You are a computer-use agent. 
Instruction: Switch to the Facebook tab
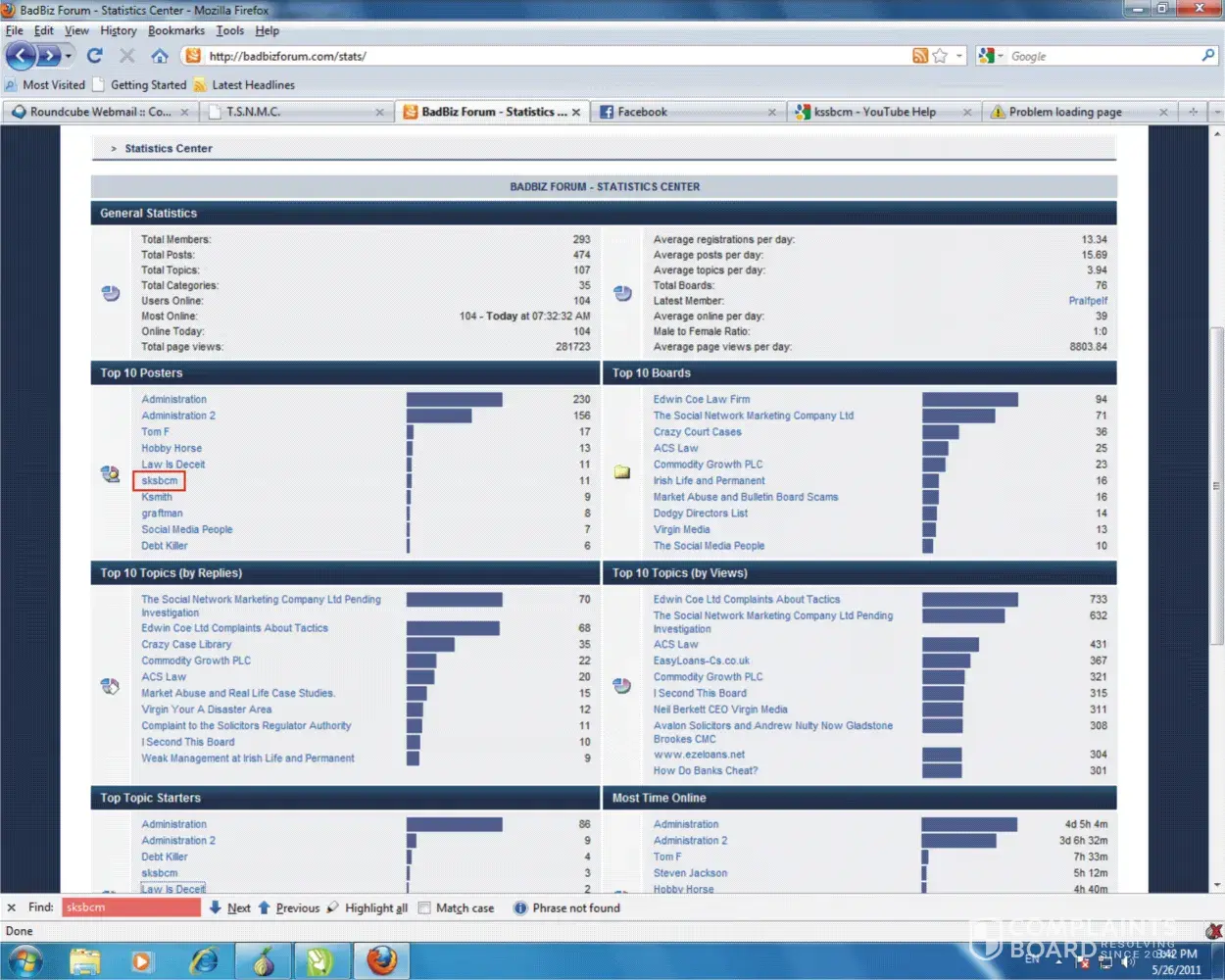pyautogui.click(x=642, y=112)
